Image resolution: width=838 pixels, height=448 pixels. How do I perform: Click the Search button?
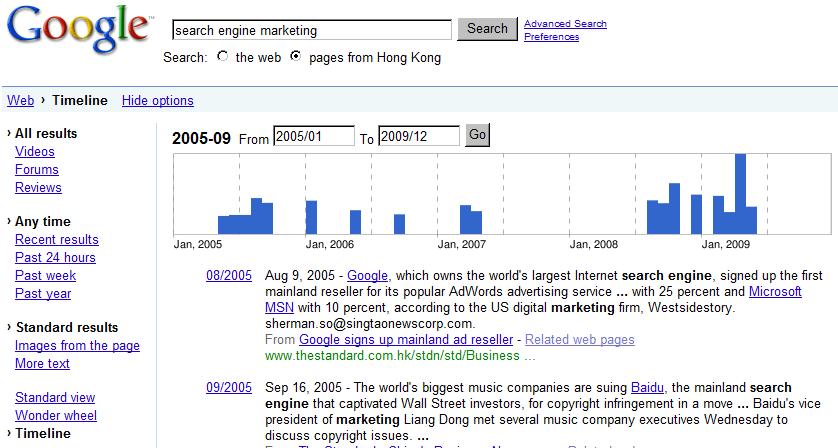coord(487,29)
